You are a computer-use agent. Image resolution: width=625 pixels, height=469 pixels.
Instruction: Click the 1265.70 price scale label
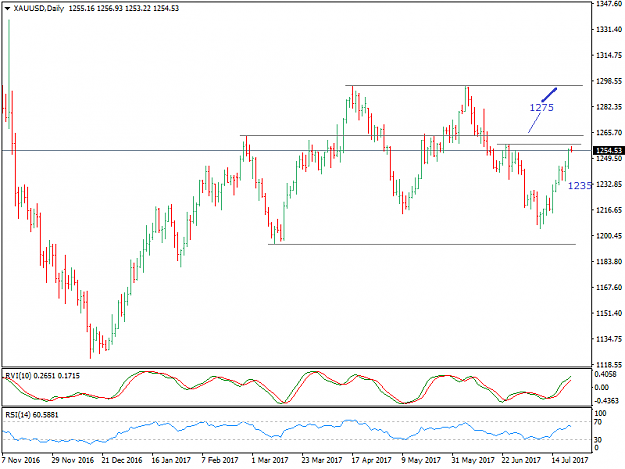609,132
